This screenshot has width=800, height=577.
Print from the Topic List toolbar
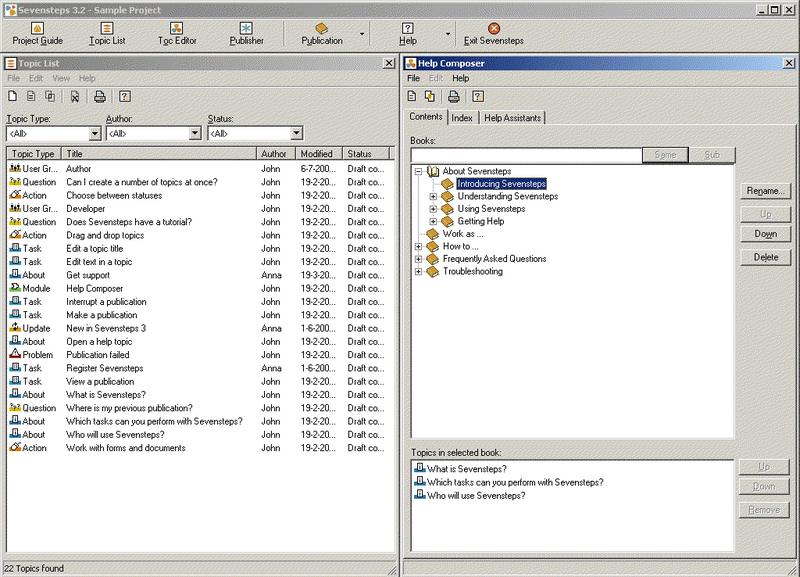[x=100, y=96]
